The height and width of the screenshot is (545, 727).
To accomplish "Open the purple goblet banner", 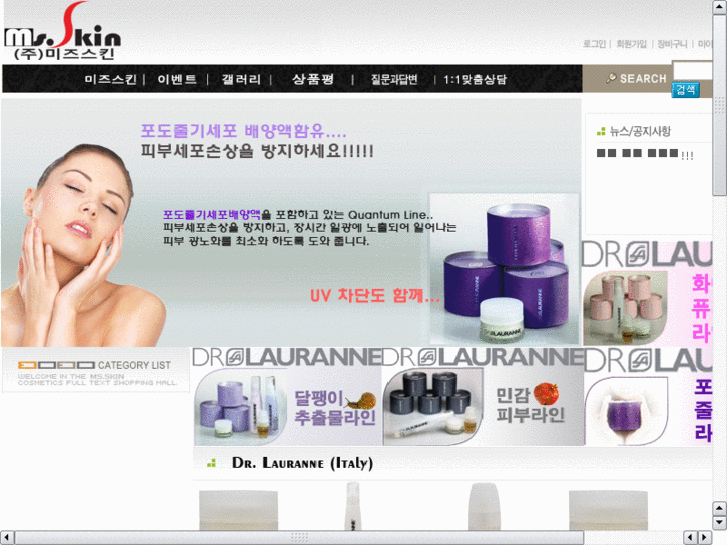I will [x=648, y=397].
